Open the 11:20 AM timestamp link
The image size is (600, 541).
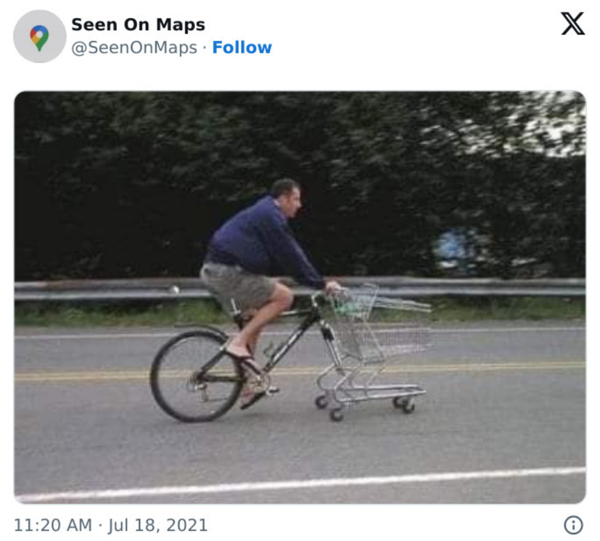coord(53,525)
